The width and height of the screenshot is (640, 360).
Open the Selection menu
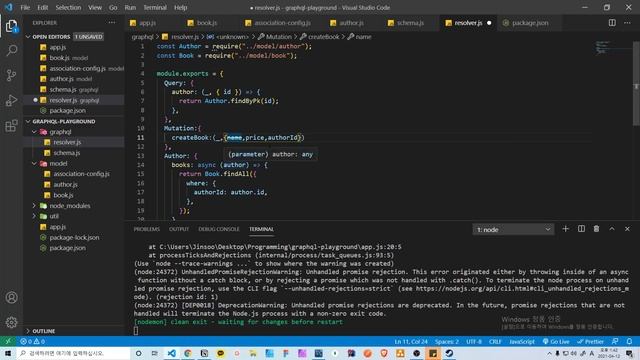click(68, 7)
